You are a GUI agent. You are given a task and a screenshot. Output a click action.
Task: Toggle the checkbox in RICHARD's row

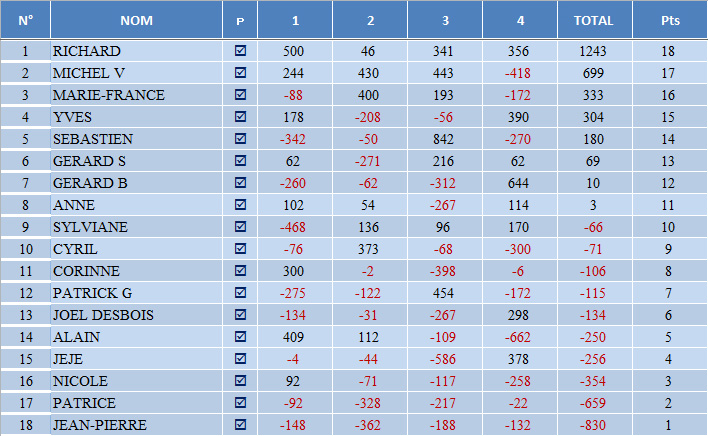240,51
